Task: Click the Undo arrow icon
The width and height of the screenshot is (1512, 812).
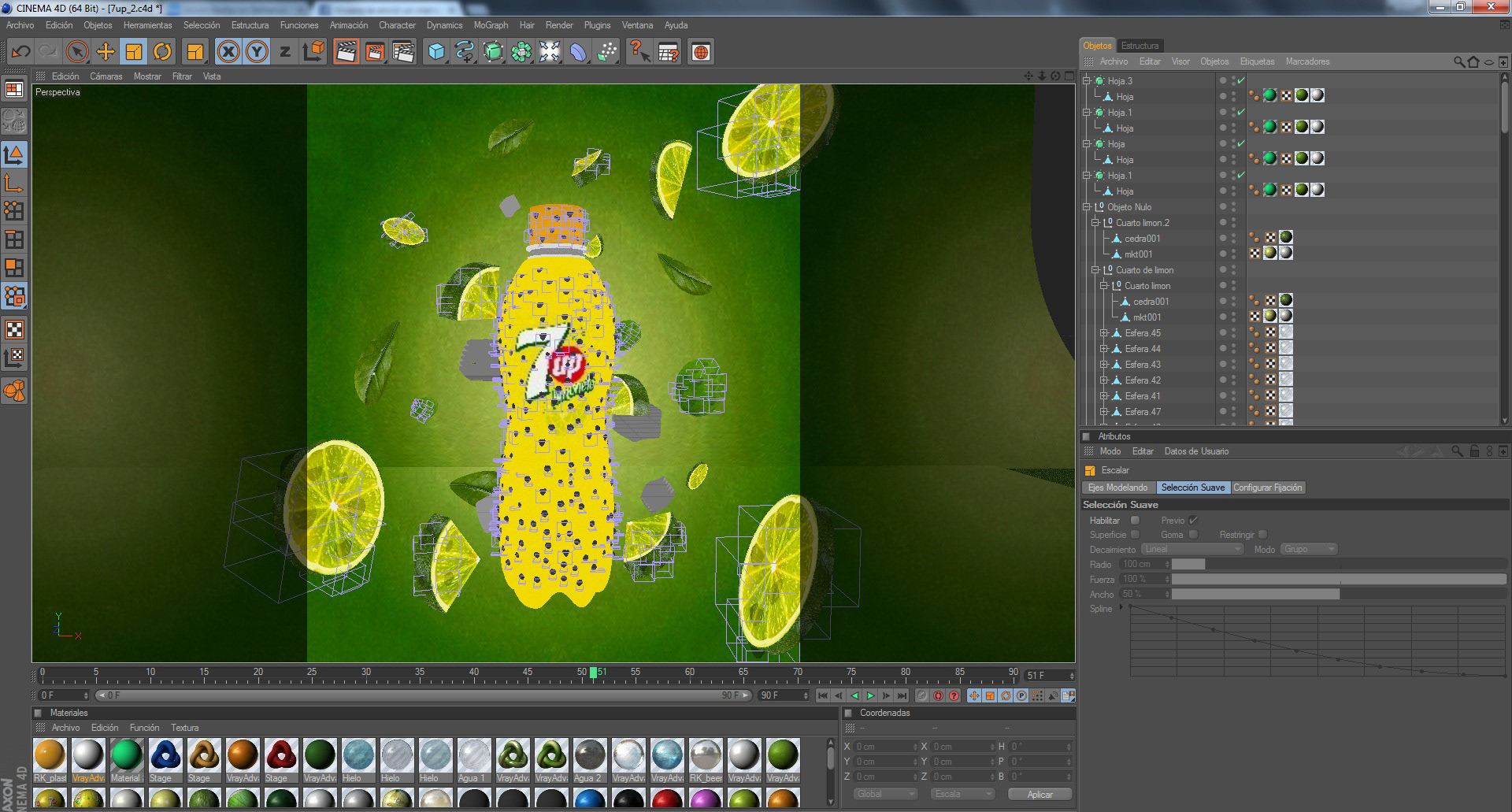Action: point(20,52)
